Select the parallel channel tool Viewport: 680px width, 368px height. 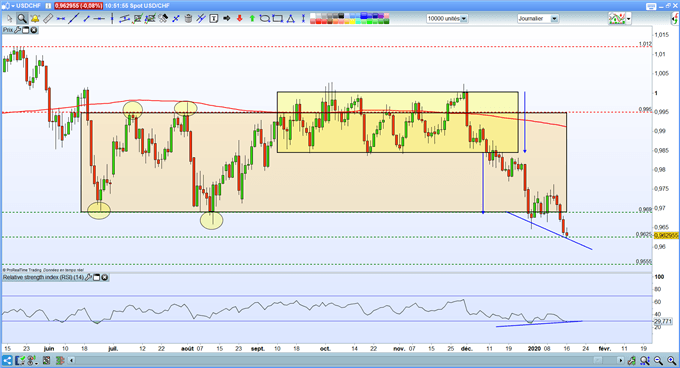click(x=125, y=19)
